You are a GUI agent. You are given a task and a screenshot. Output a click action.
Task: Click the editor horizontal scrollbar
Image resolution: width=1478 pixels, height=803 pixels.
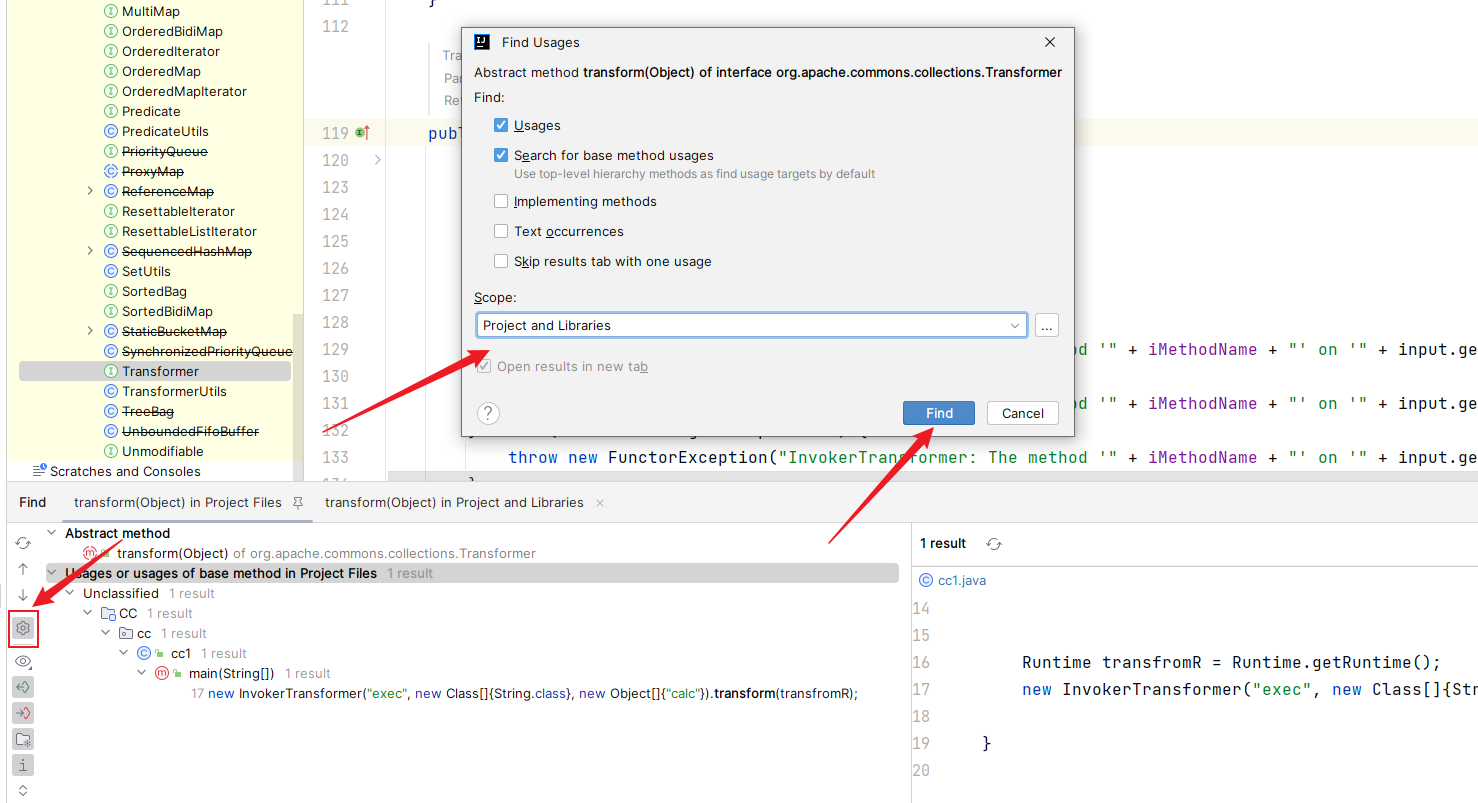point(932,474)
